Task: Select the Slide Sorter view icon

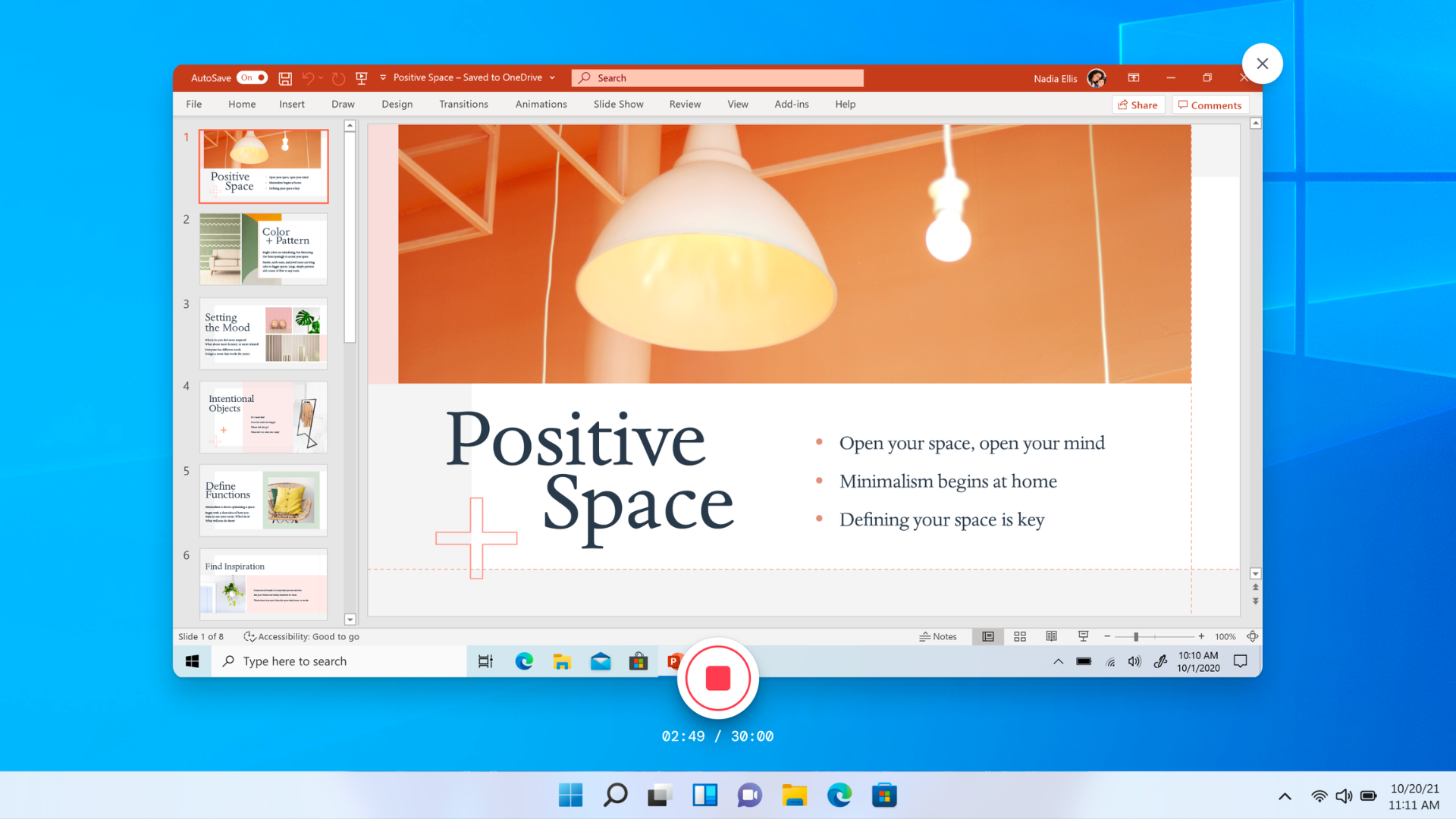Action: (1020, 636)
